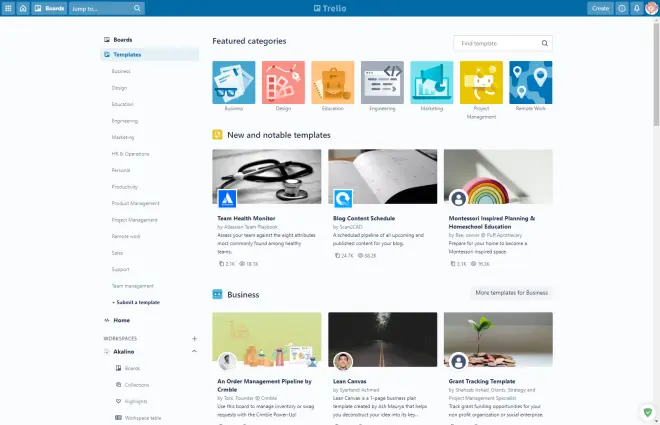Focus the Jump to search field
Image resolution: width=660 pixels, height=425 pixels.
point(107,8)
